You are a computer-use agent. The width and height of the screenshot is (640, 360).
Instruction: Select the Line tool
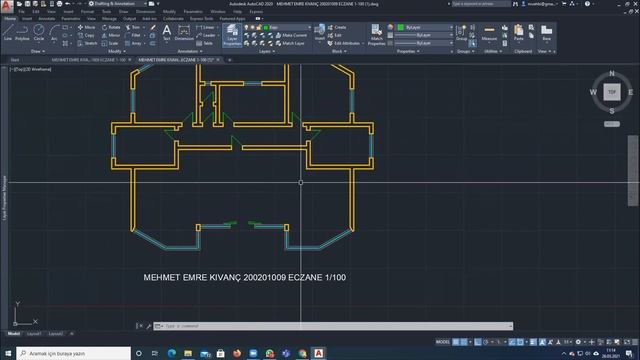pyautogui.click(x=8, y=33)
